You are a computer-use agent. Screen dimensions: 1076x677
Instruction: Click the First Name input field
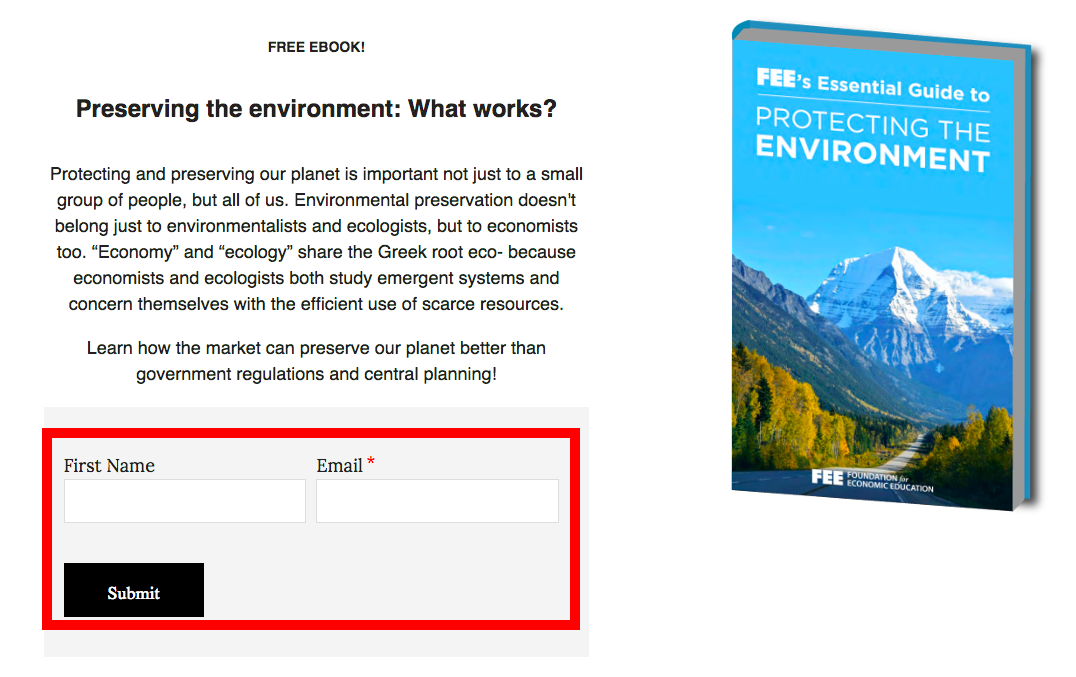(x=185, y=501)
